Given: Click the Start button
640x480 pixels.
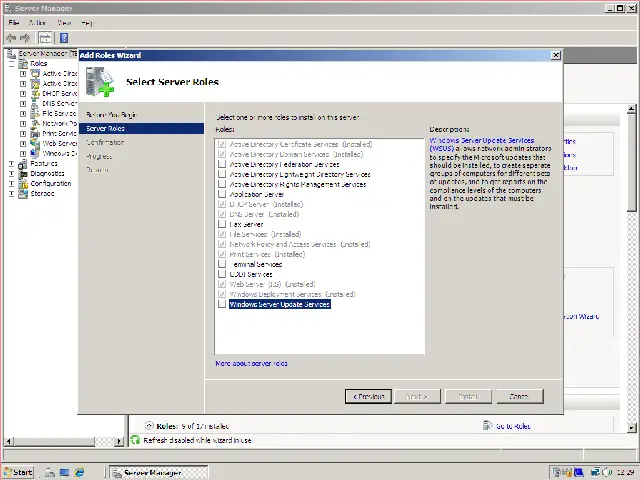Looking at the screenshot, I should (x=18, y=472).
